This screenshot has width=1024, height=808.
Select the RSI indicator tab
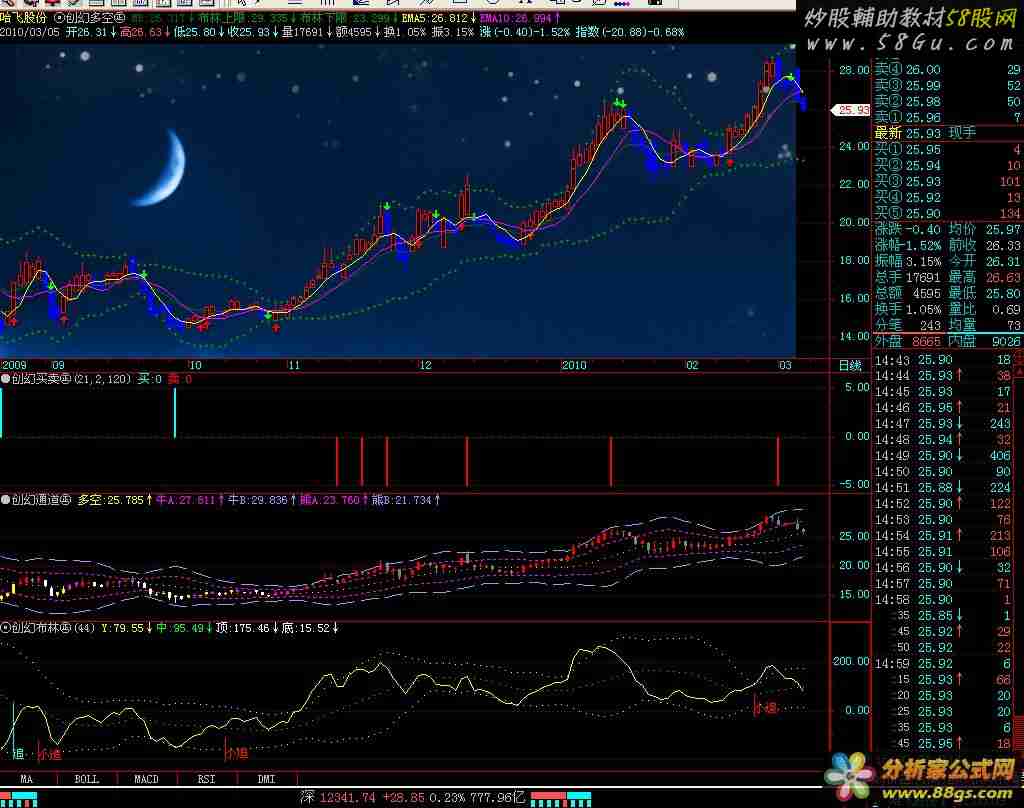(x=206, y=779)
